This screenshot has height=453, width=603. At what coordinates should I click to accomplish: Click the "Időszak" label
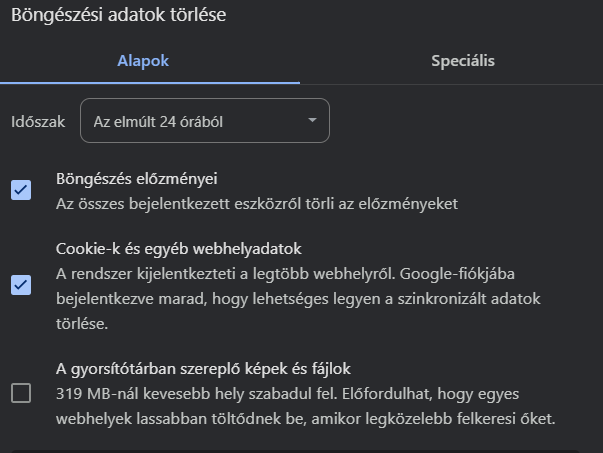pos(38,121)
